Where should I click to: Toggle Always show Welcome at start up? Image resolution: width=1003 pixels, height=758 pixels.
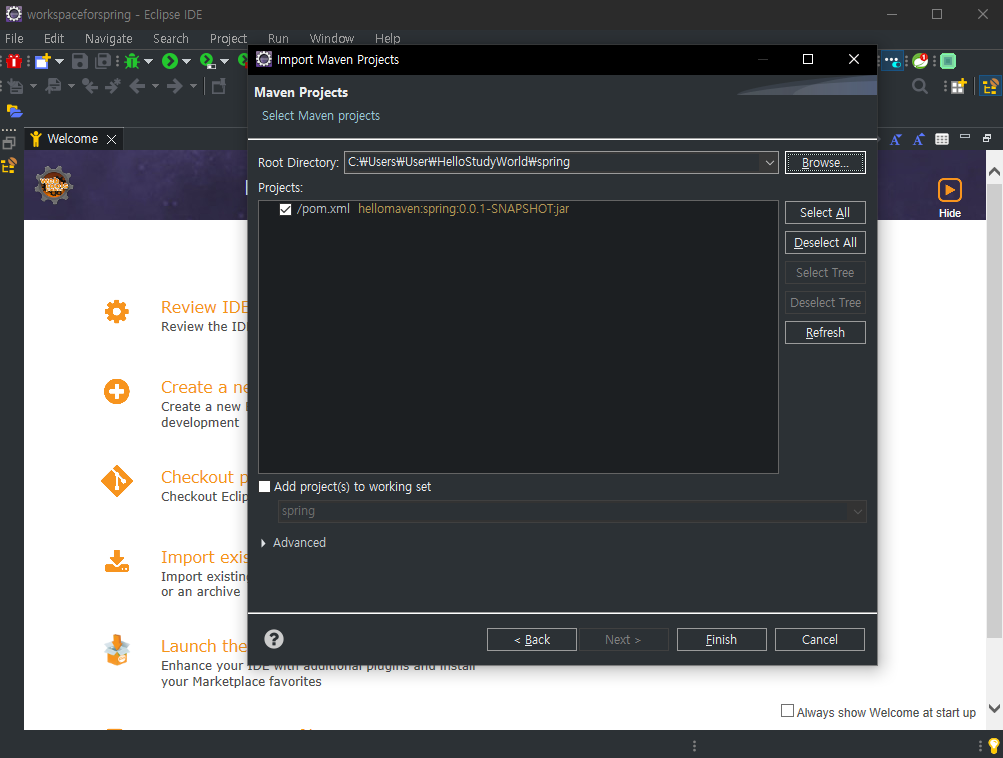click(x=787, y=711)
